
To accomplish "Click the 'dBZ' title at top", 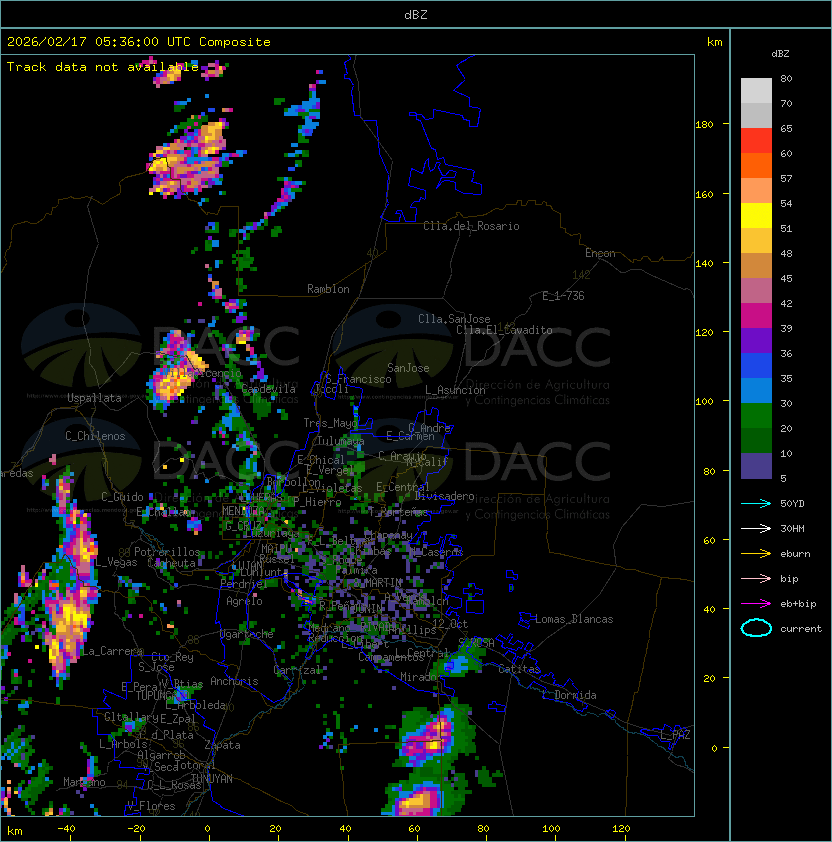I will click(x=416, y=14).
